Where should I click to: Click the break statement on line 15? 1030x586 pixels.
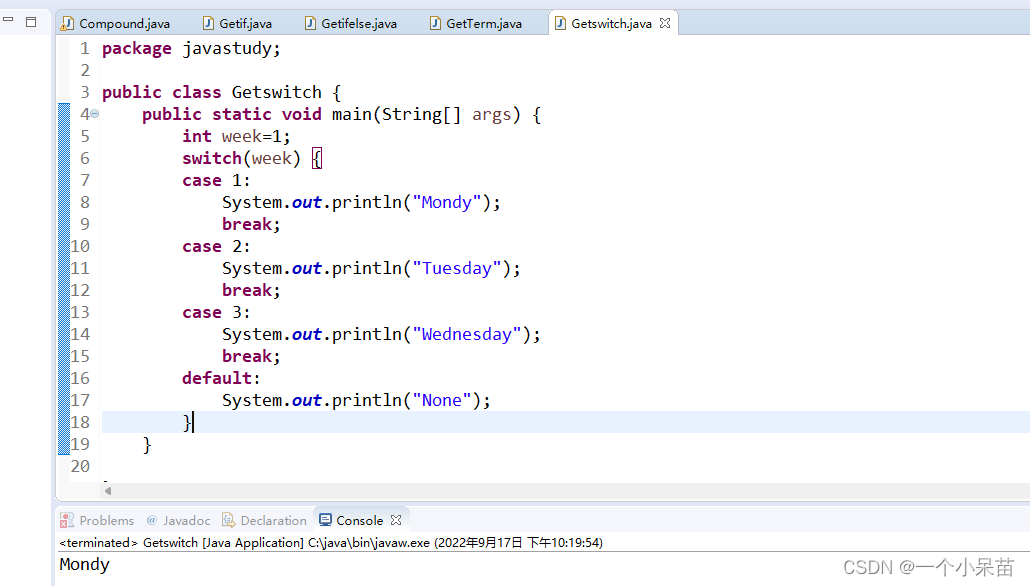[x=251, y=356]
